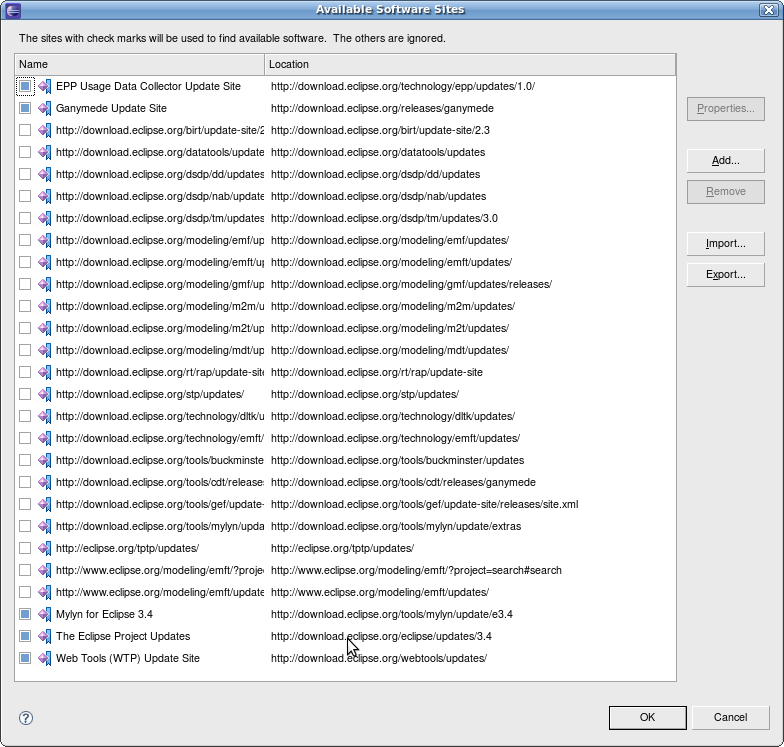The height and width of the screenshot is (747, 784).
Task: Select location http://download.eclipse.org/eclipse/updates/3.4
Action: [382, 636]
